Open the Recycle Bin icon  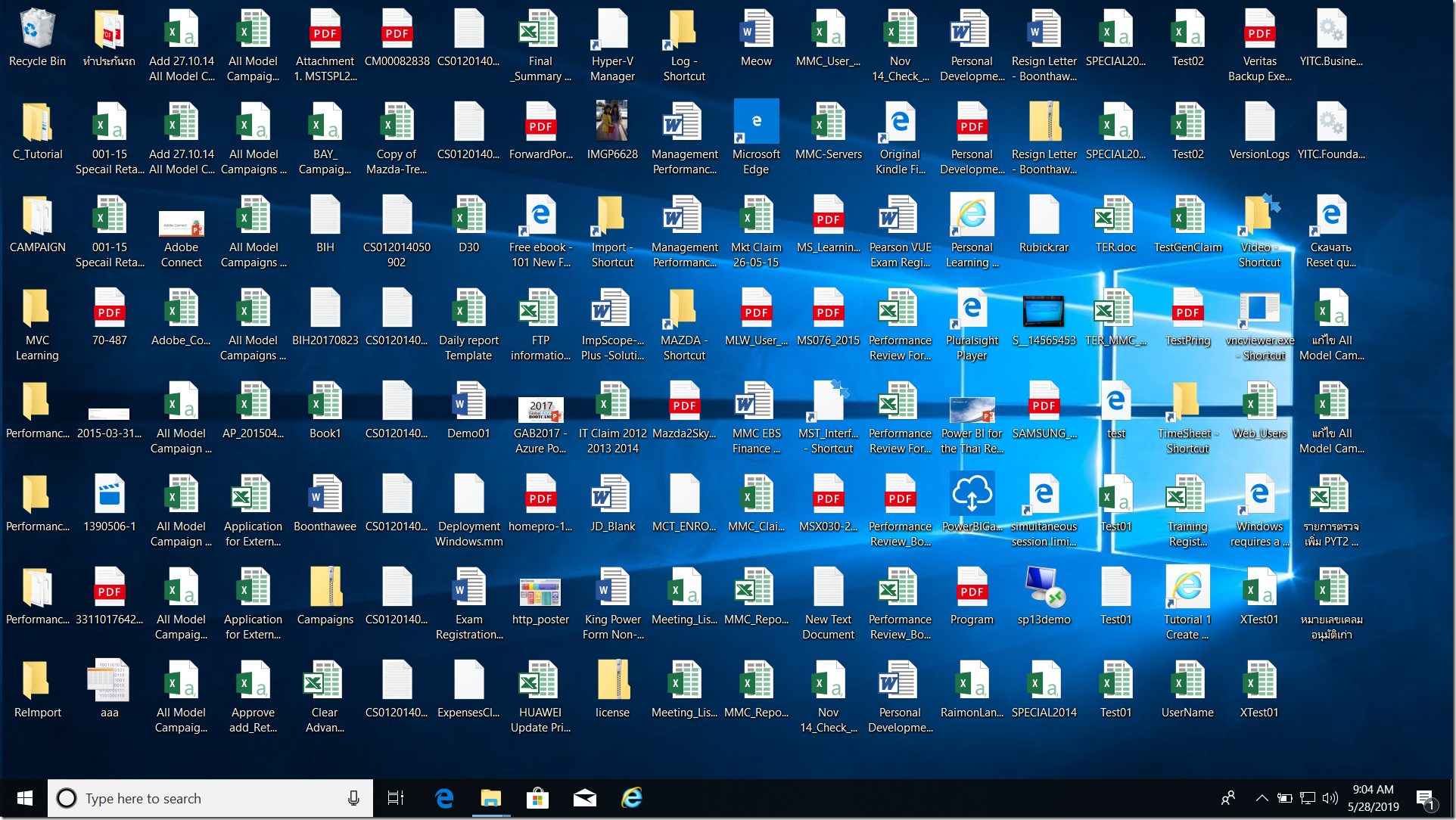coord(37,38)
